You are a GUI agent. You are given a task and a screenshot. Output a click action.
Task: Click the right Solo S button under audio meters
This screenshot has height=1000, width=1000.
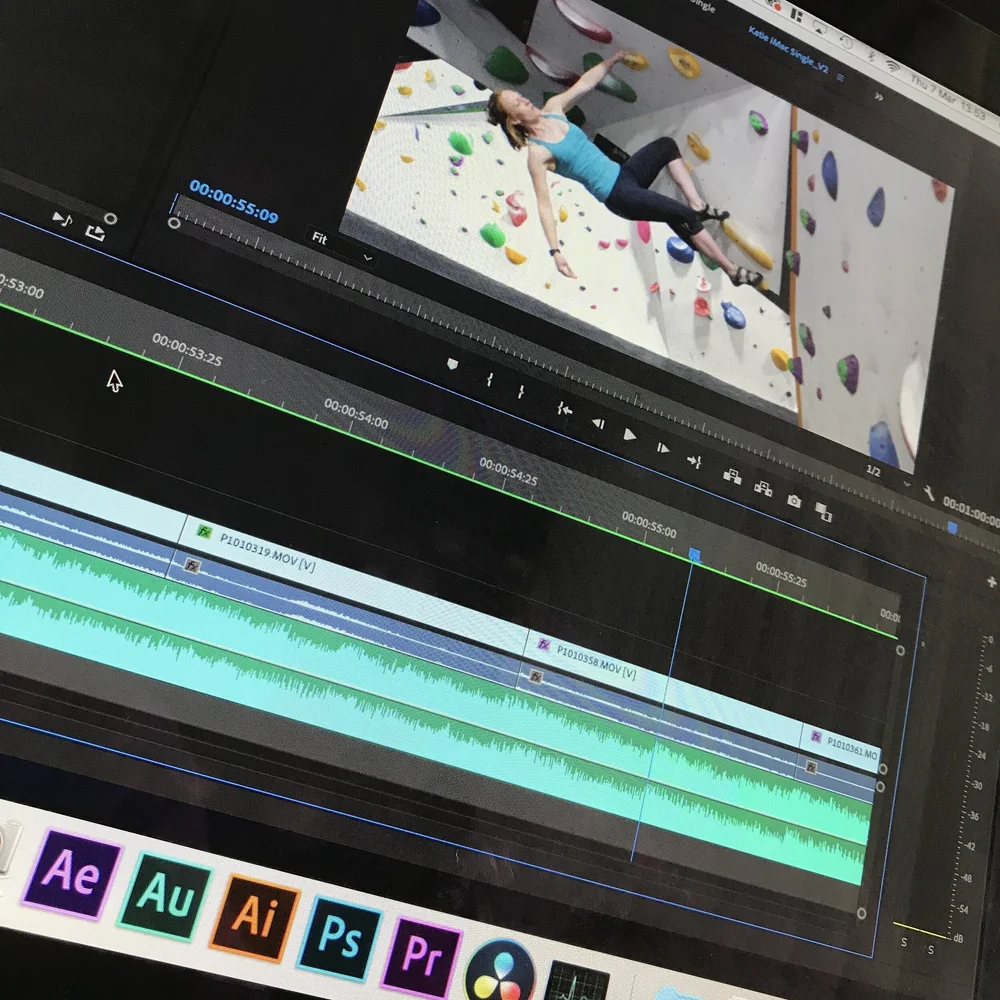[930, 950]
